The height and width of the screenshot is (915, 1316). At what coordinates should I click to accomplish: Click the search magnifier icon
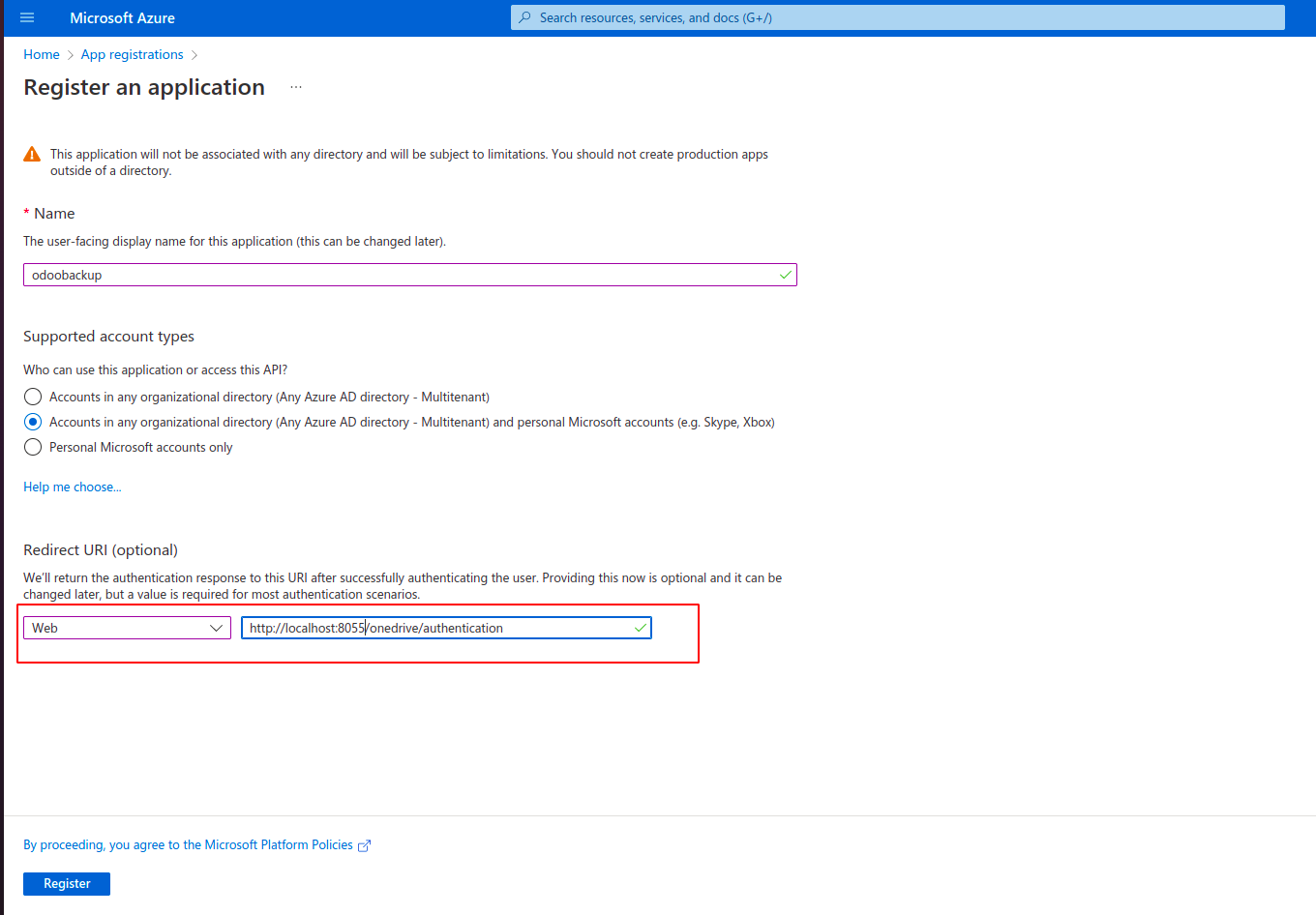coord(524,17)
